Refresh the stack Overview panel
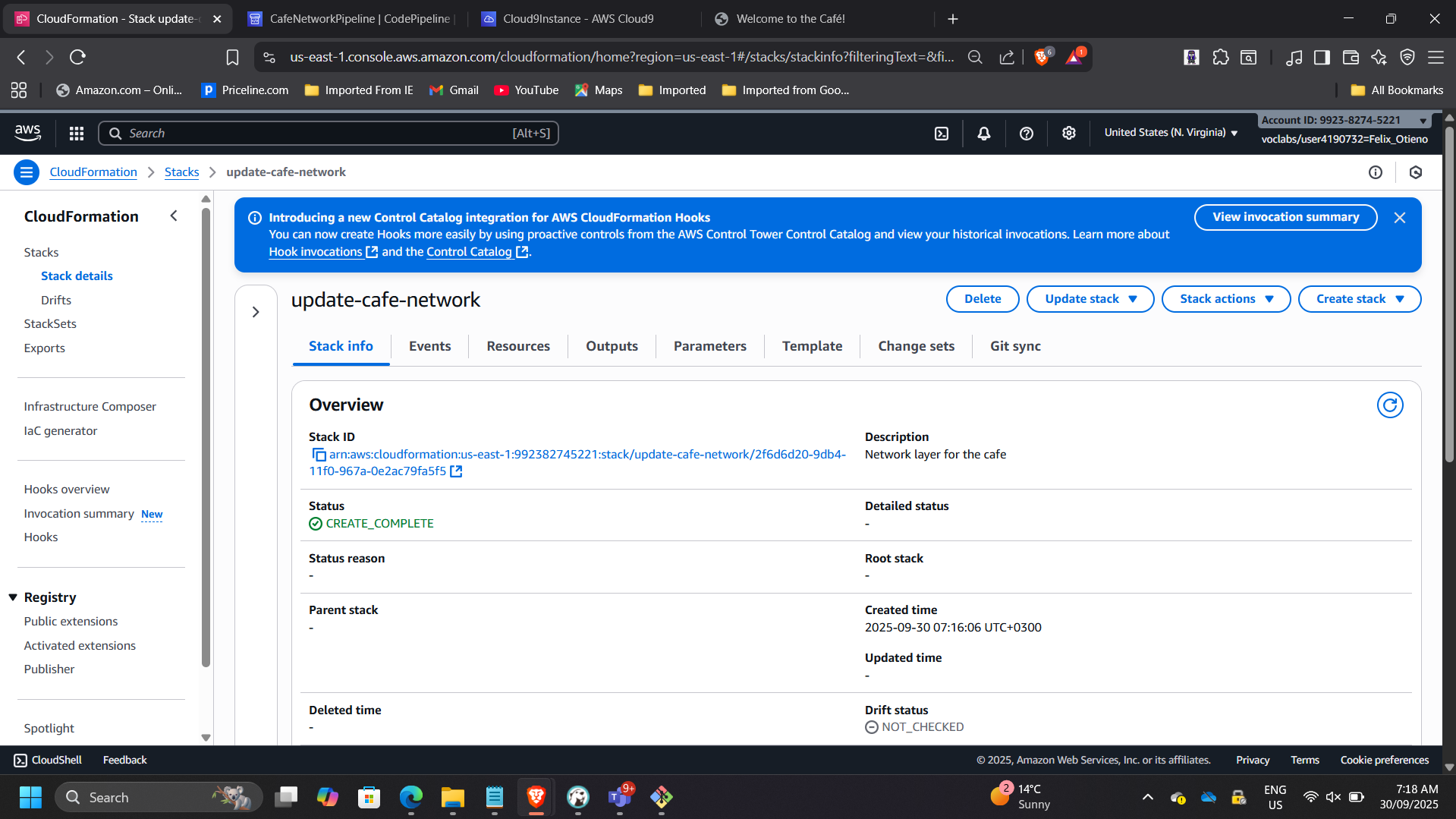This screenshot has height=819, width=1456. [x=1389, y=405]
